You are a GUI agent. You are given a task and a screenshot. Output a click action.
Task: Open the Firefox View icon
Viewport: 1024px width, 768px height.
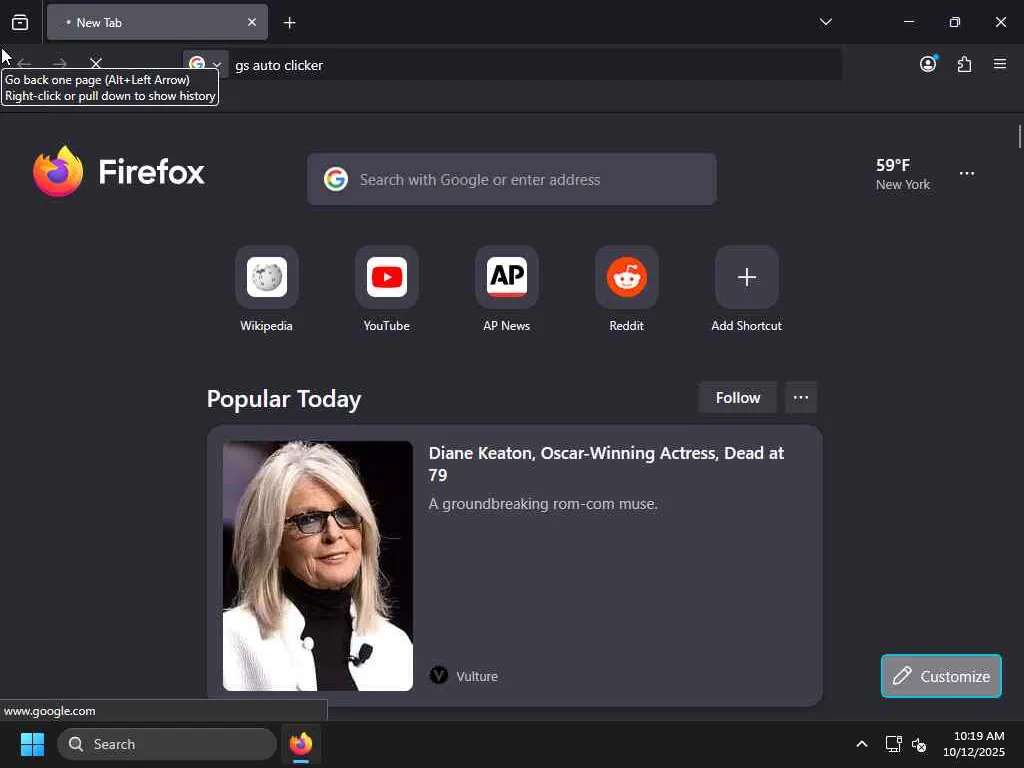click(x=20, y=22)
